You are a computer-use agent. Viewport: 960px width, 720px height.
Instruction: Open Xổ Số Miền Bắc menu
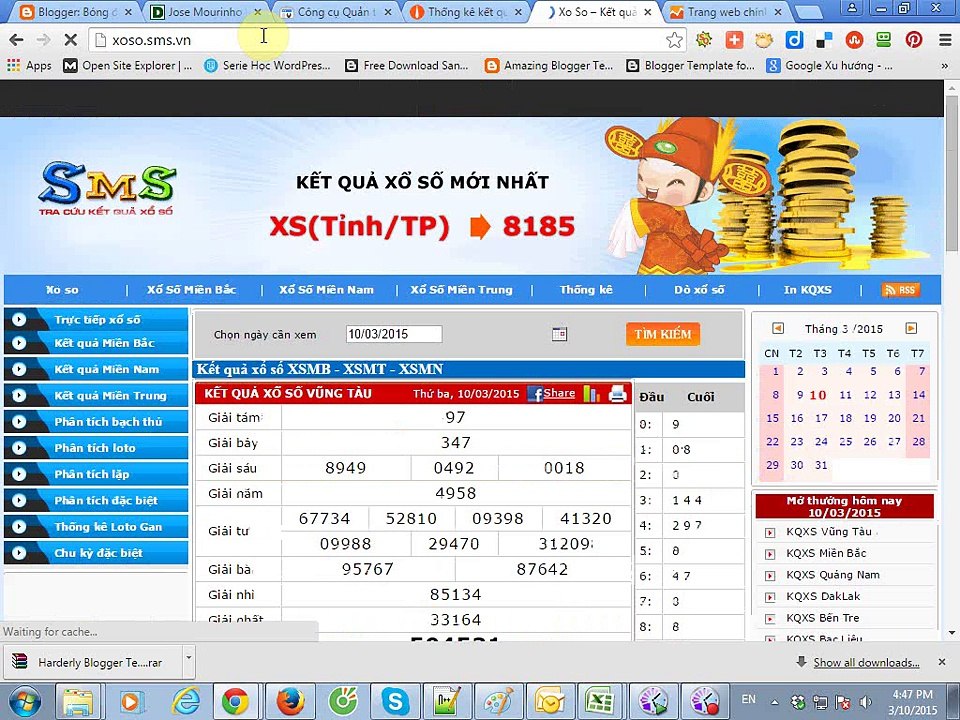[191, 290]
